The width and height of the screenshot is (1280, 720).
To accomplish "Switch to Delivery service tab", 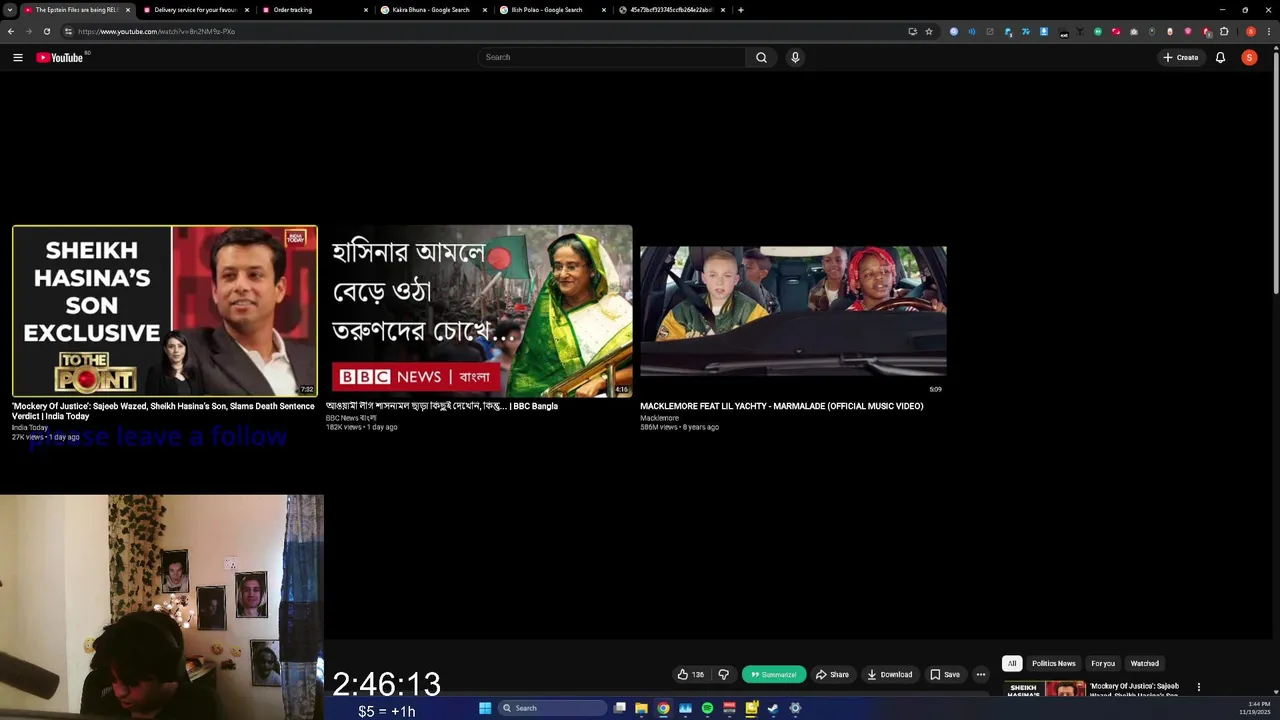I will 195,10.
